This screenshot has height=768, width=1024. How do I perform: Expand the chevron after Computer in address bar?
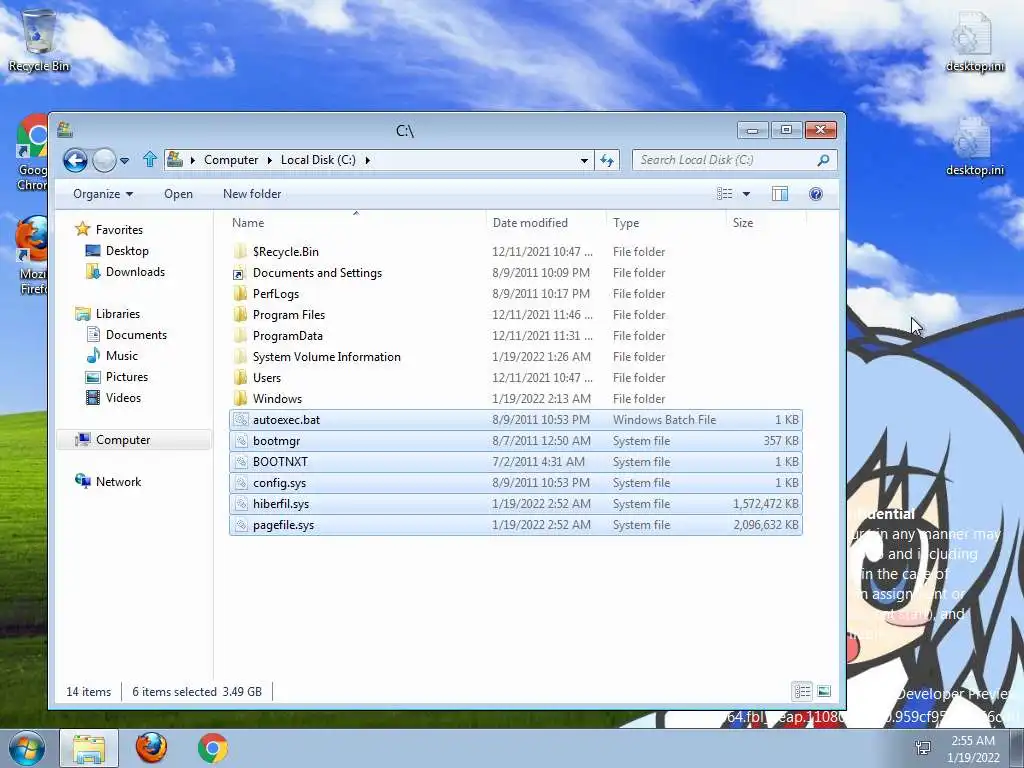[x=270, y=160]
